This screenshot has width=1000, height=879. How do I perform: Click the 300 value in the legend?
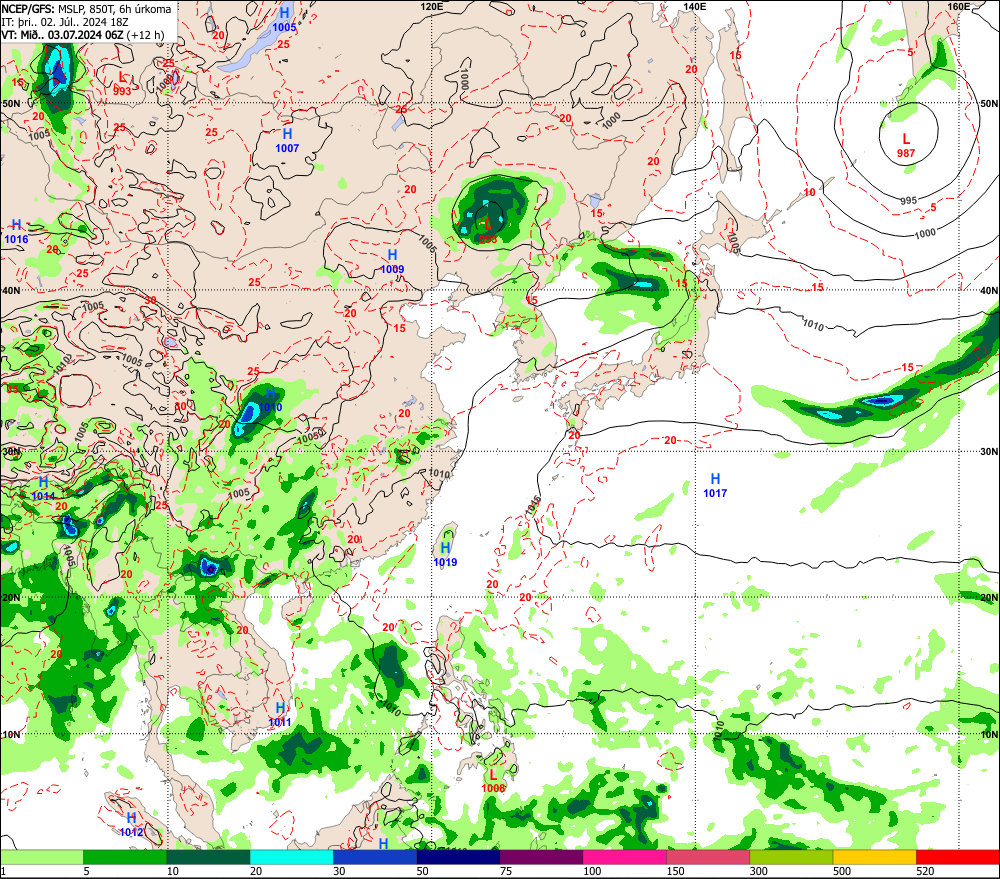coord(758,871)
